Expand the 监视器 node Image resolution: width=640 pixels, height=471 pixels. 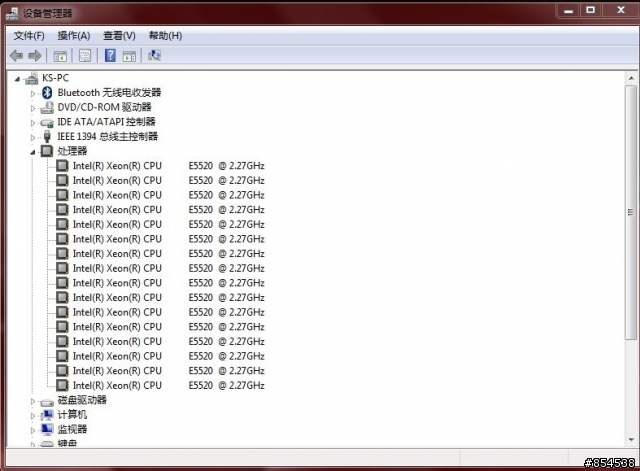(33, 430)
